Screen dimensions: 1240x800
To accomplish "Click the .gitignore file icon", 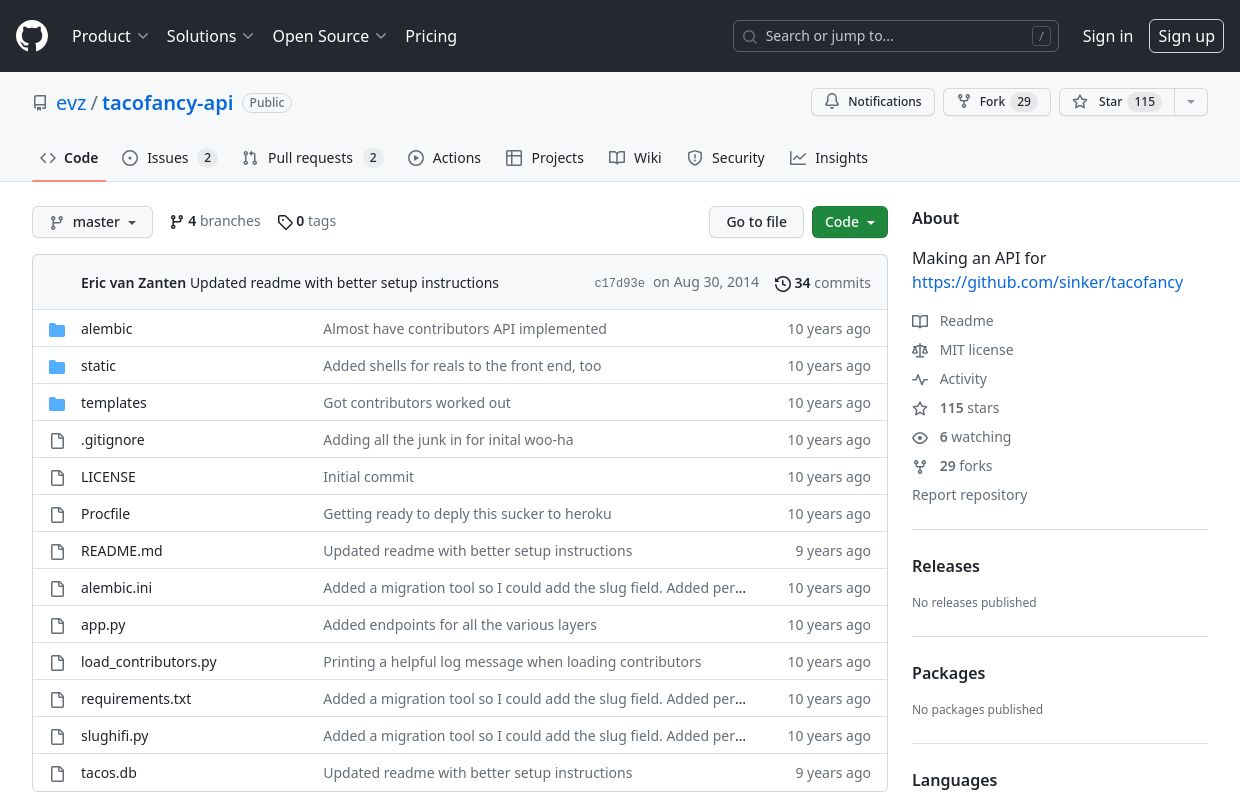I will click(x=57, y=440).
